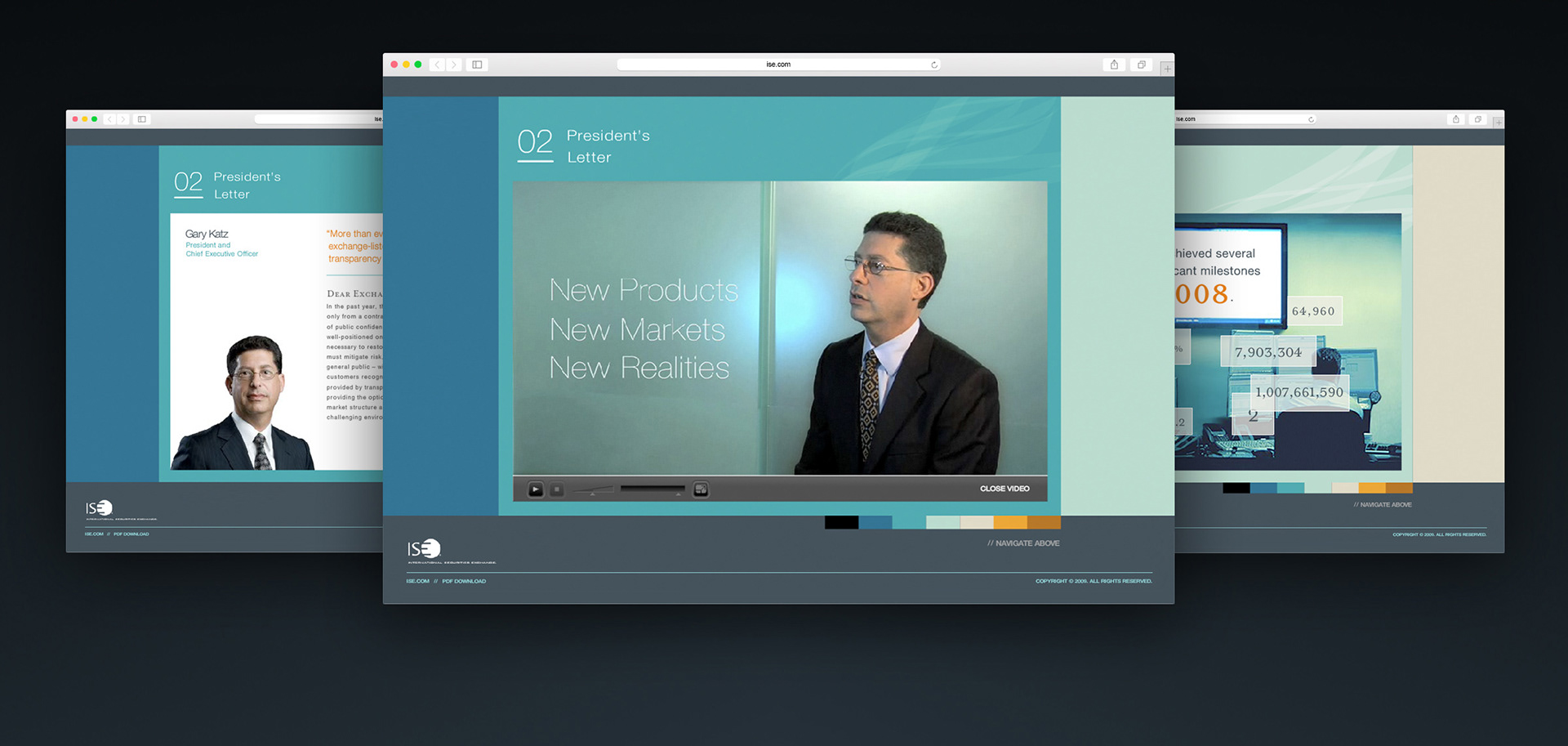Image resolution: width=1568 pixels, height=746 pixels.
Task: Toggle fullscreen in the video player
Action: tap(701, 489)
